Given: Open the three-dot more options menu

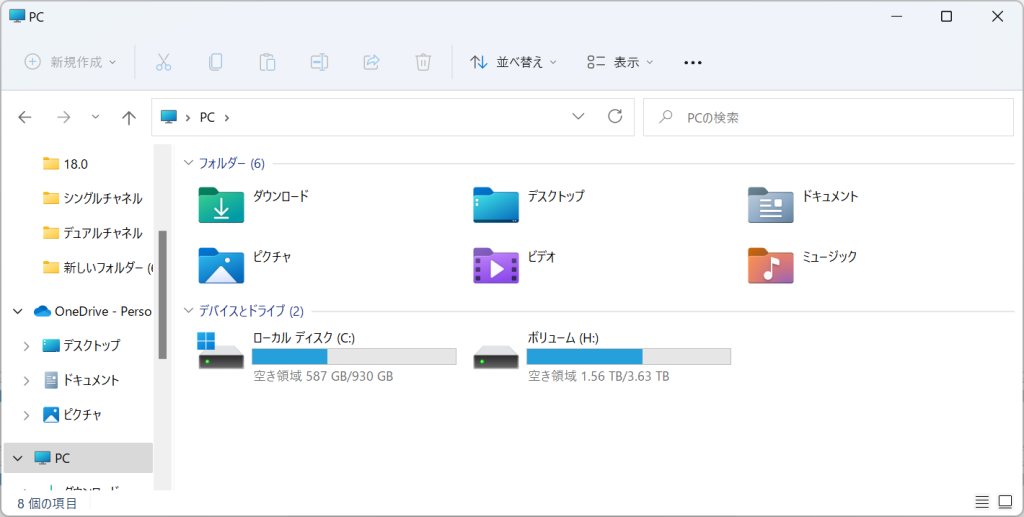Looking at the screenshot, I should point(692,62).
